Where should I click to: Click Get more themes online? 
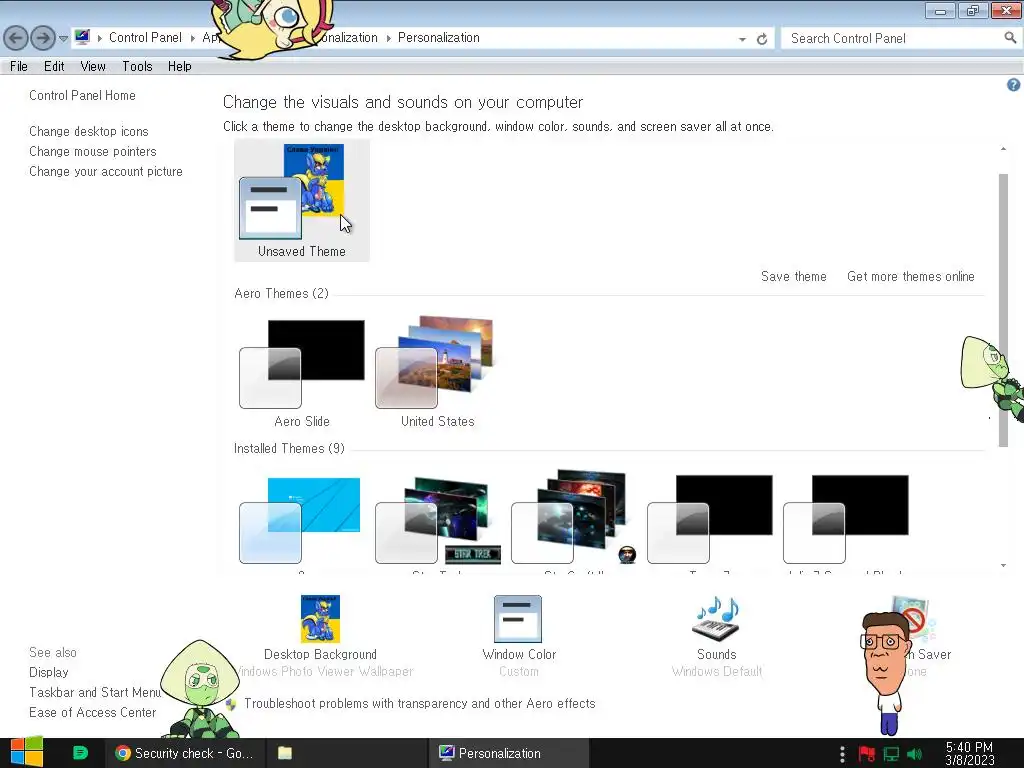pyautogui.click(x=910, y=276)
